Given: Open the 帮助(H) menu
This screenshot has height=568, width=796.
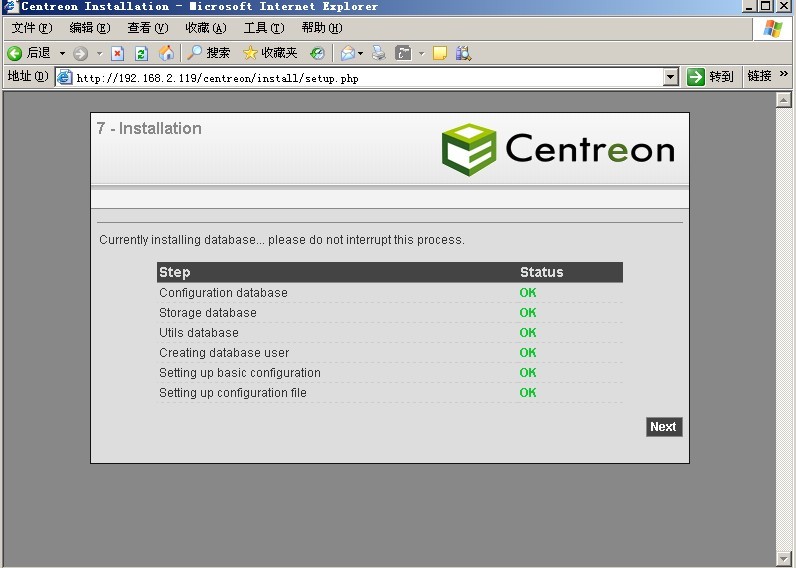Looking at the screenshot, I should (x=321, y=28).
